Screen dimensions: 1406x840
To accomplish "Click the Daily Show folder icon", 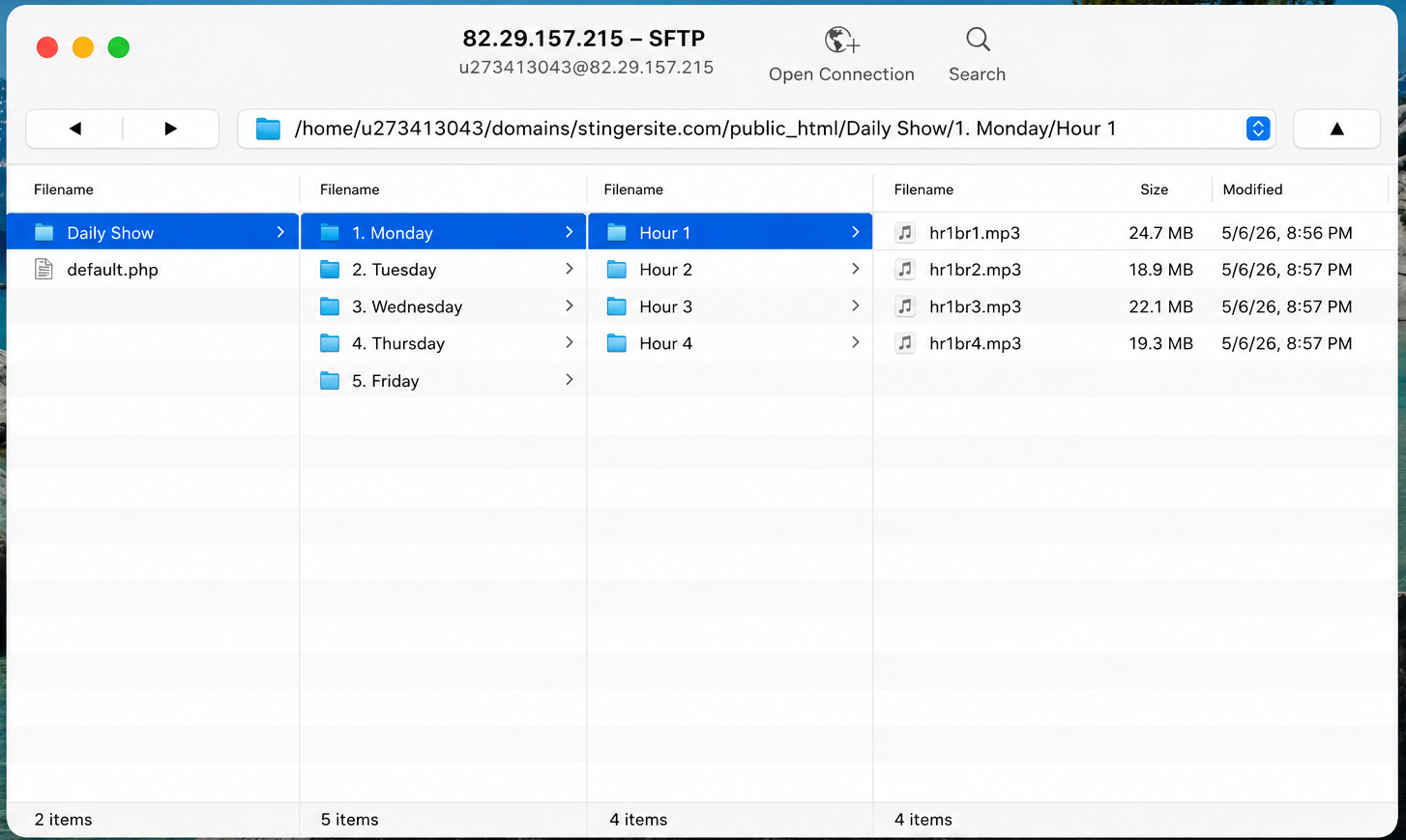I will (x=44, y=232).
